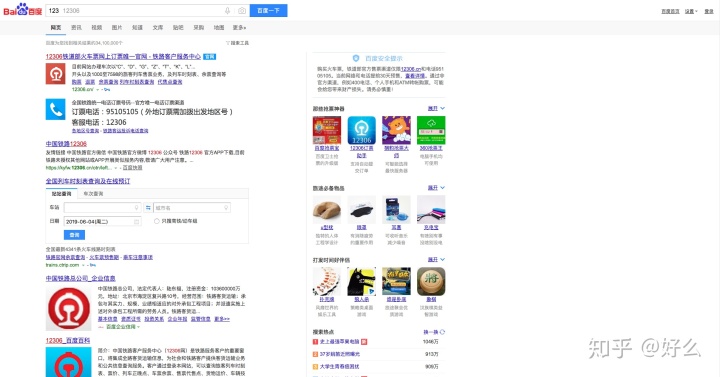Open the Chinese chess 将 game icon
The width and height of the screenshot is (720, 377).
(431, 281)
